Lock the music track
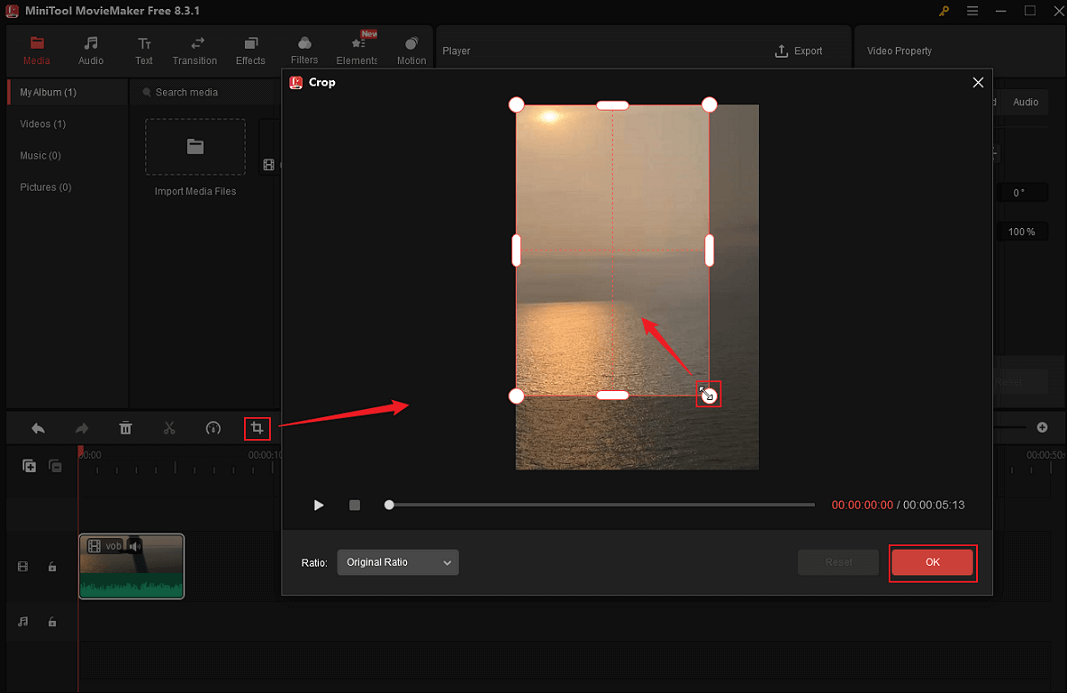Image resolution: width=1067 pixels, height=693 pixels. click(x=52, y=621)
